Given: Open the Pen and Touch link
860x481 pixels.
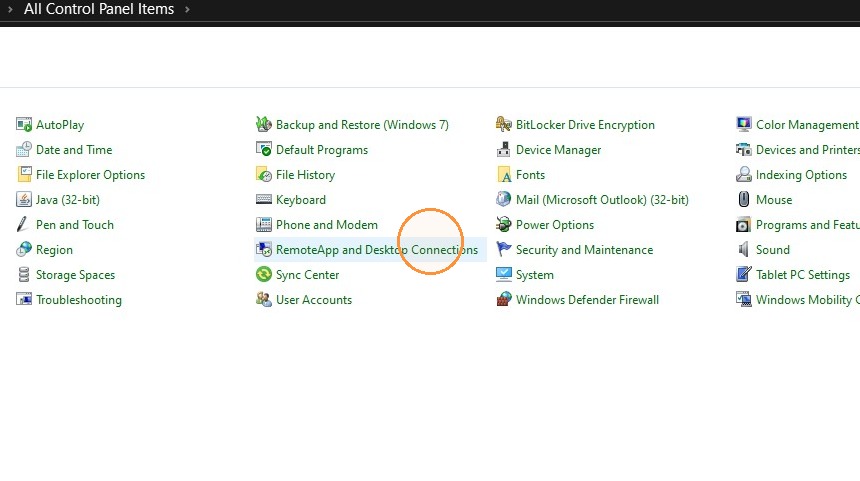Looking at the screenshot, I should 75,225.
